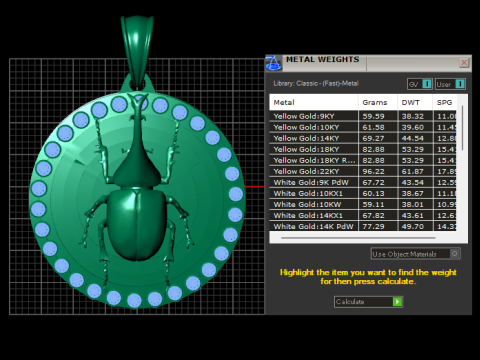Viewport: 480px width, 360px height.
Task: Toggle Use Object Materials option
Action: 416,254
